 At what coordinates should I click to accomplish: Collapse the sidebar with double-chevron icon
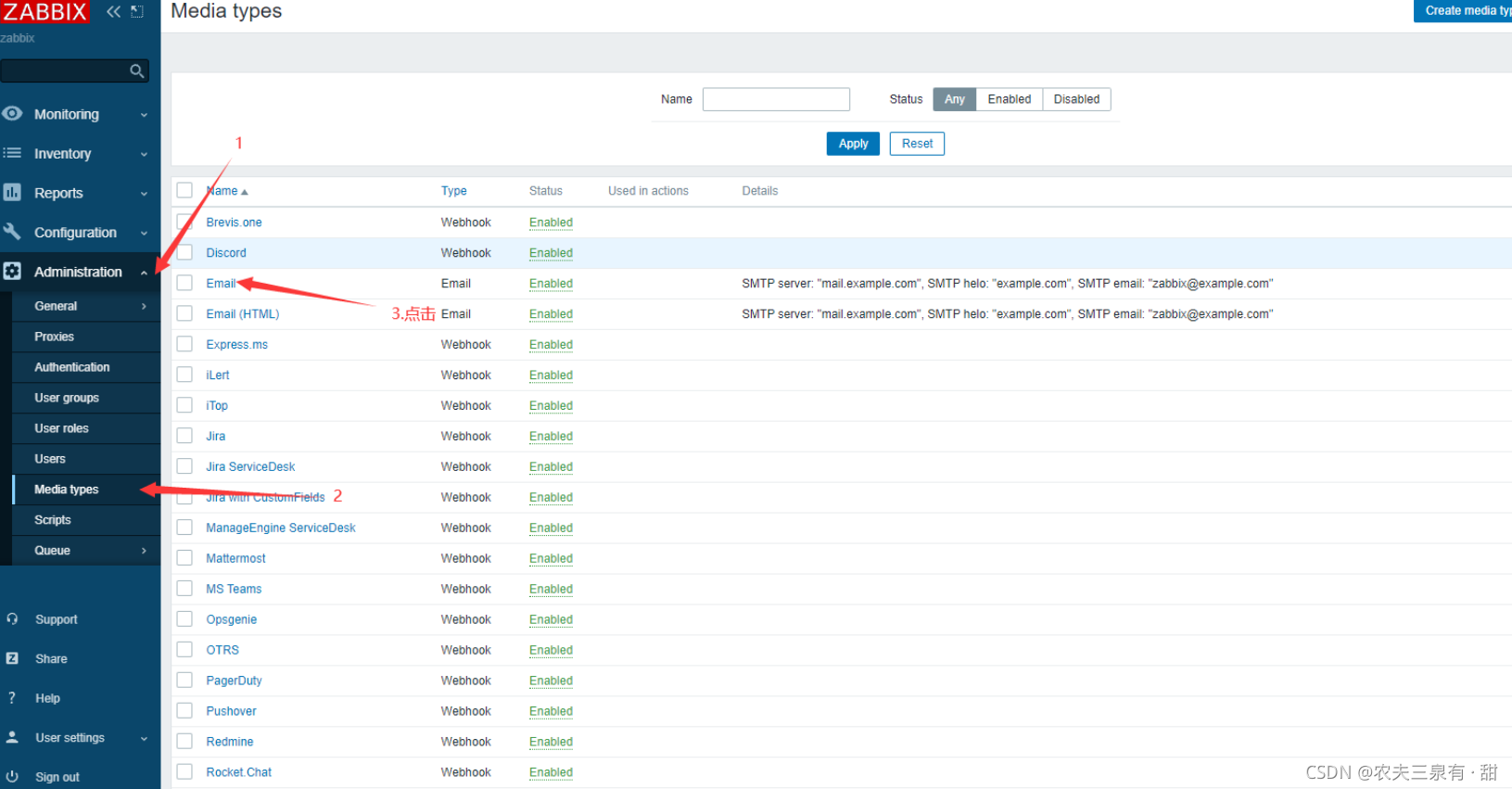pos(113,12)
